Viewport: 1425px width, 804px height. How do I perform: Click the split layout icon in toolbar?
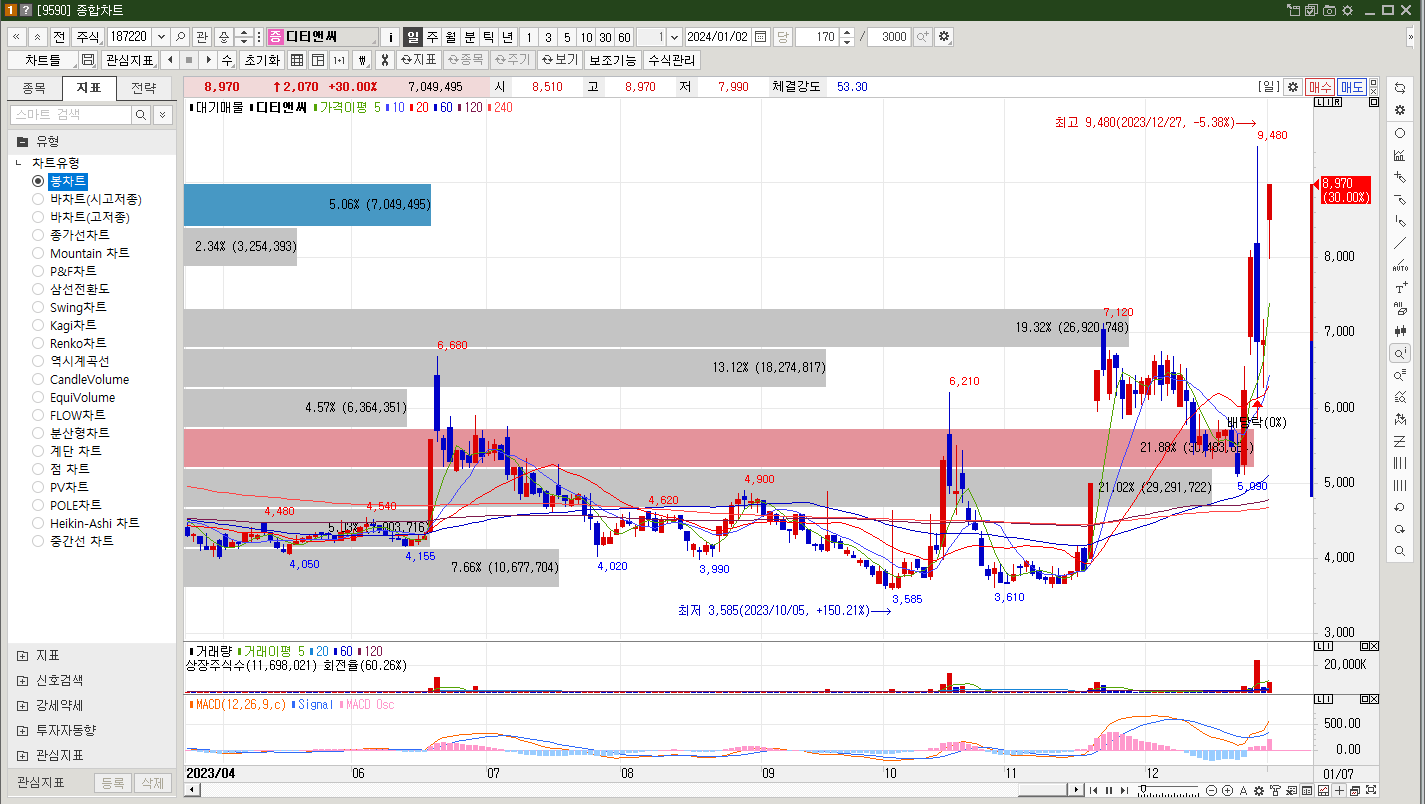click(317, 60)
